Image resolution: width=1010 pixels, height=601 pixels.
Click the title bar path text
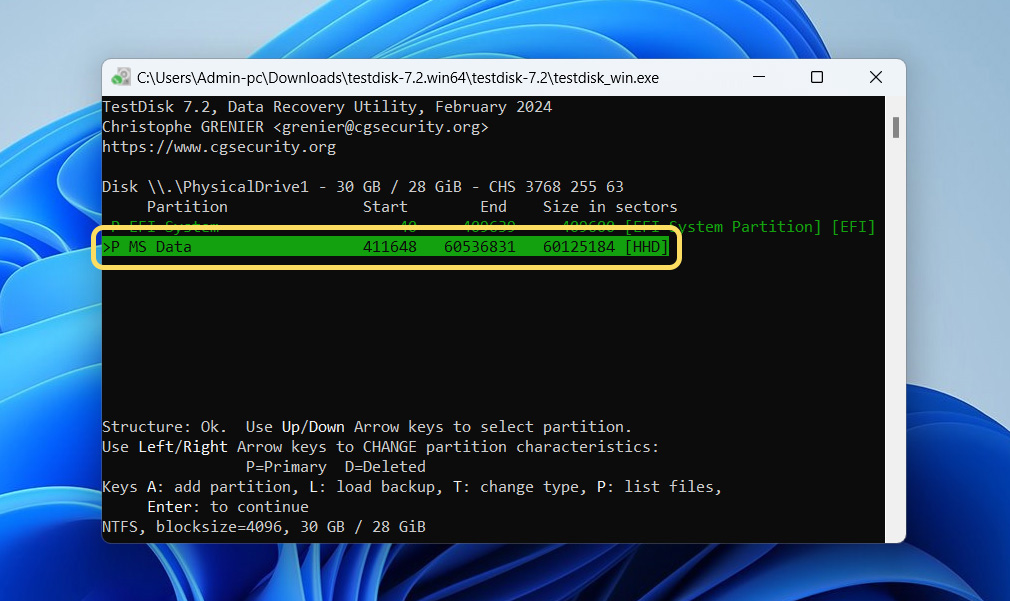[397, 78]
